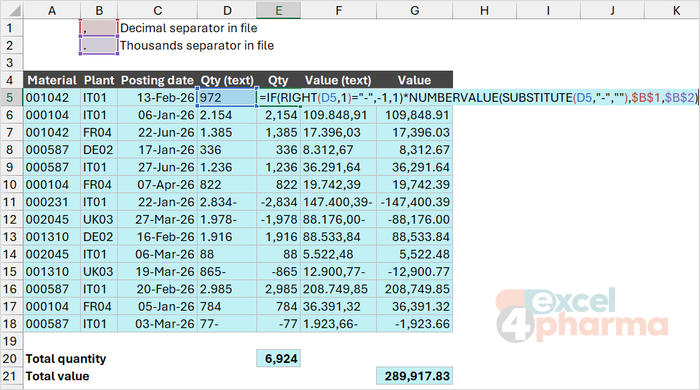Click value 36,391.32 cell
This screenshot has height=390, width=700.
tap(414, 306)
